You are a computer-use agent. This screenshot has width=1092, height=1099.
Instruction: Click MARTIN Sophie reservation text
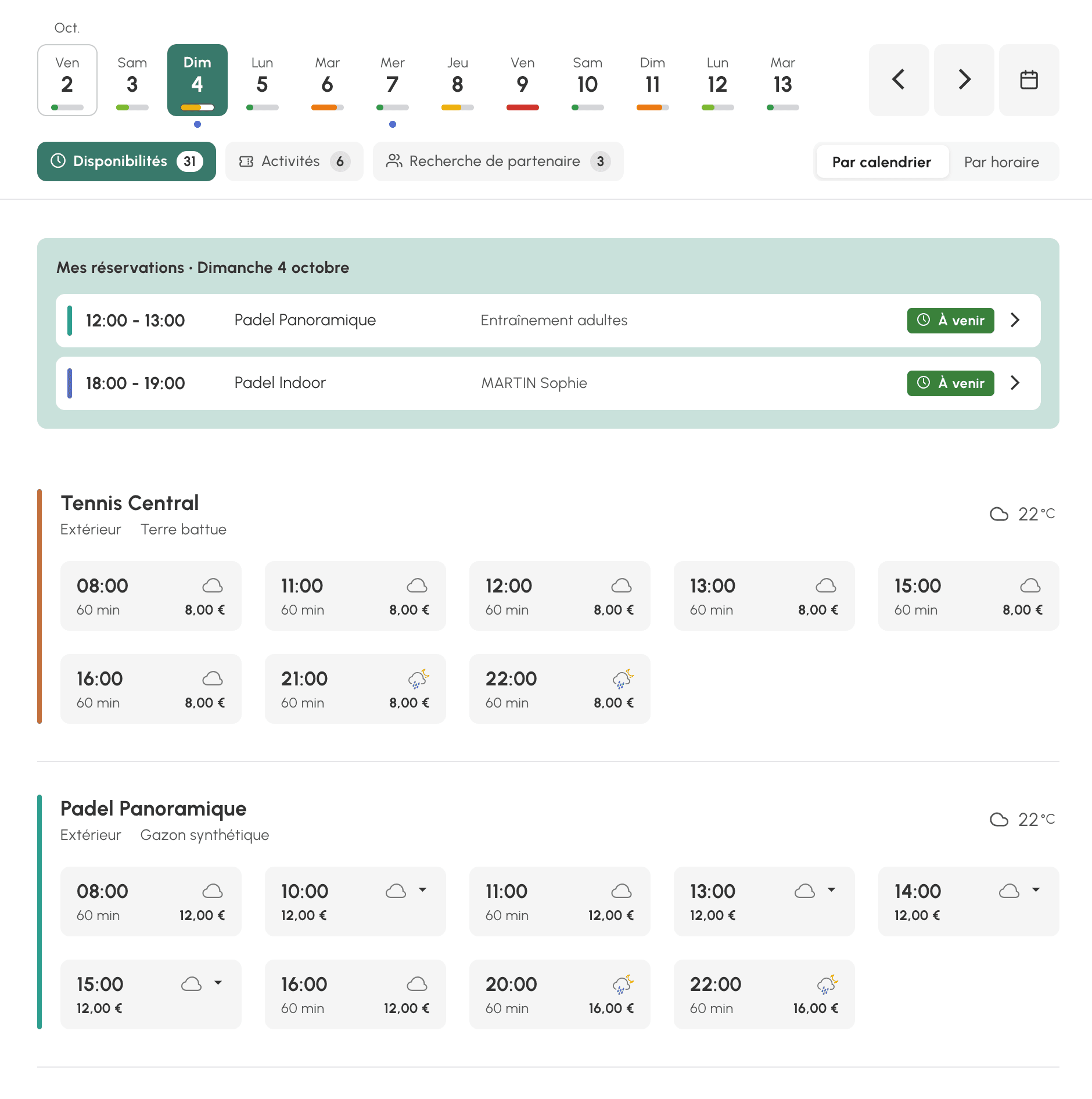[x=534, y=383]
